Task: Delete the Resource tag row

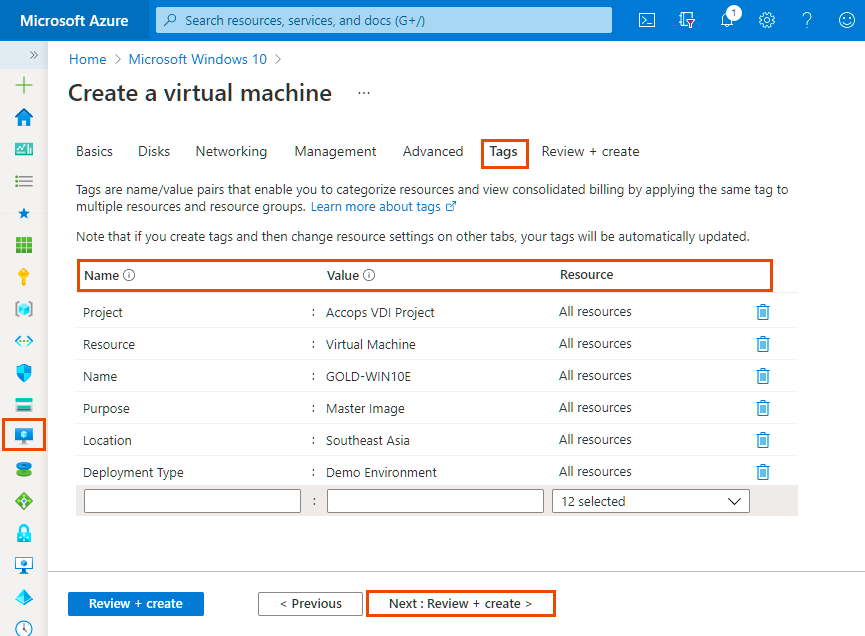Action: [763, 344]
